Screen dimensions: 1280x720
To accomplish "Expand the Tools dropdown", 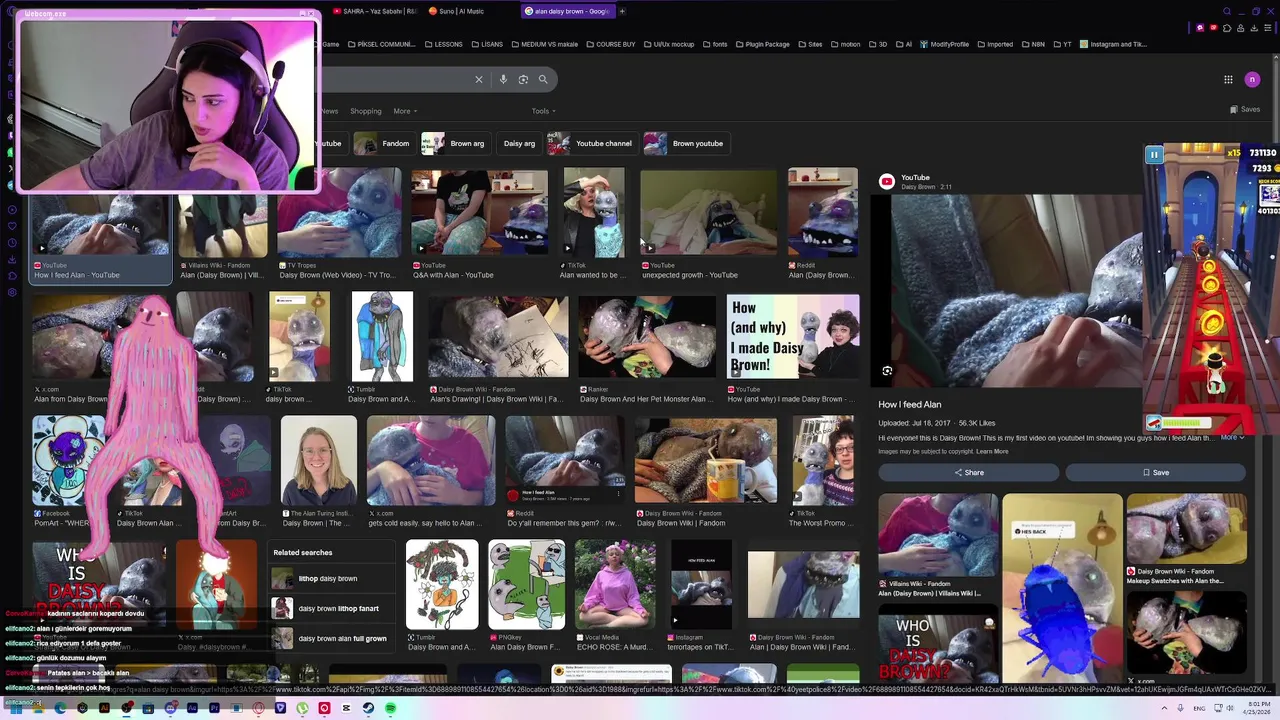I will (543, 111).
